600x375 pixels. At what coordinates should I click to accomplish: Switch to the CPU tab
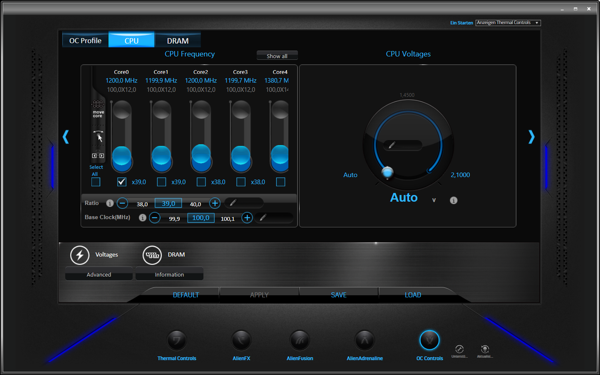pos(131,40)
